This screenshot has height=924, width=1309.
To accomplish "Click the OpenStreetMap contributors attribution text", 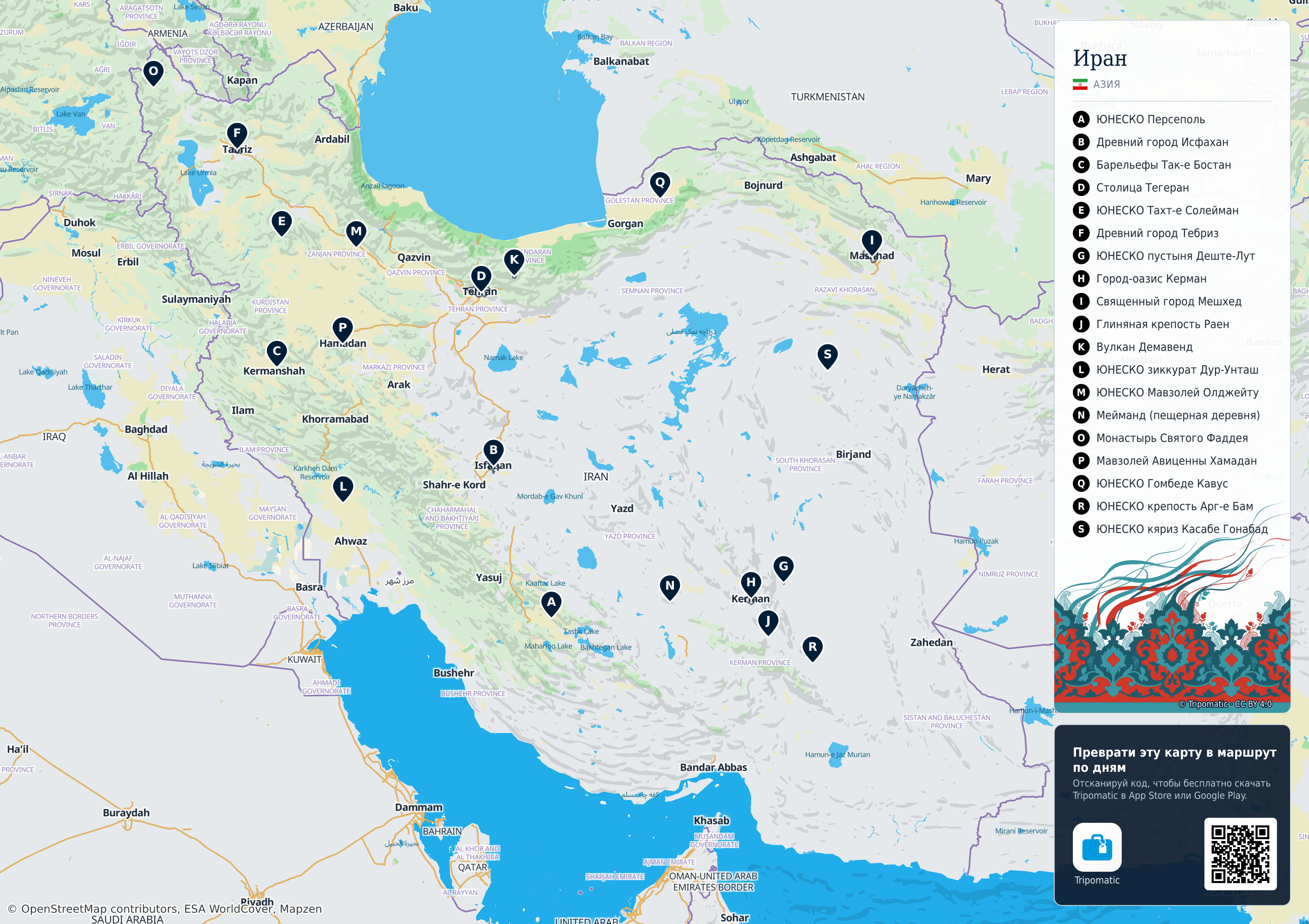I will (x=165, y=908).
